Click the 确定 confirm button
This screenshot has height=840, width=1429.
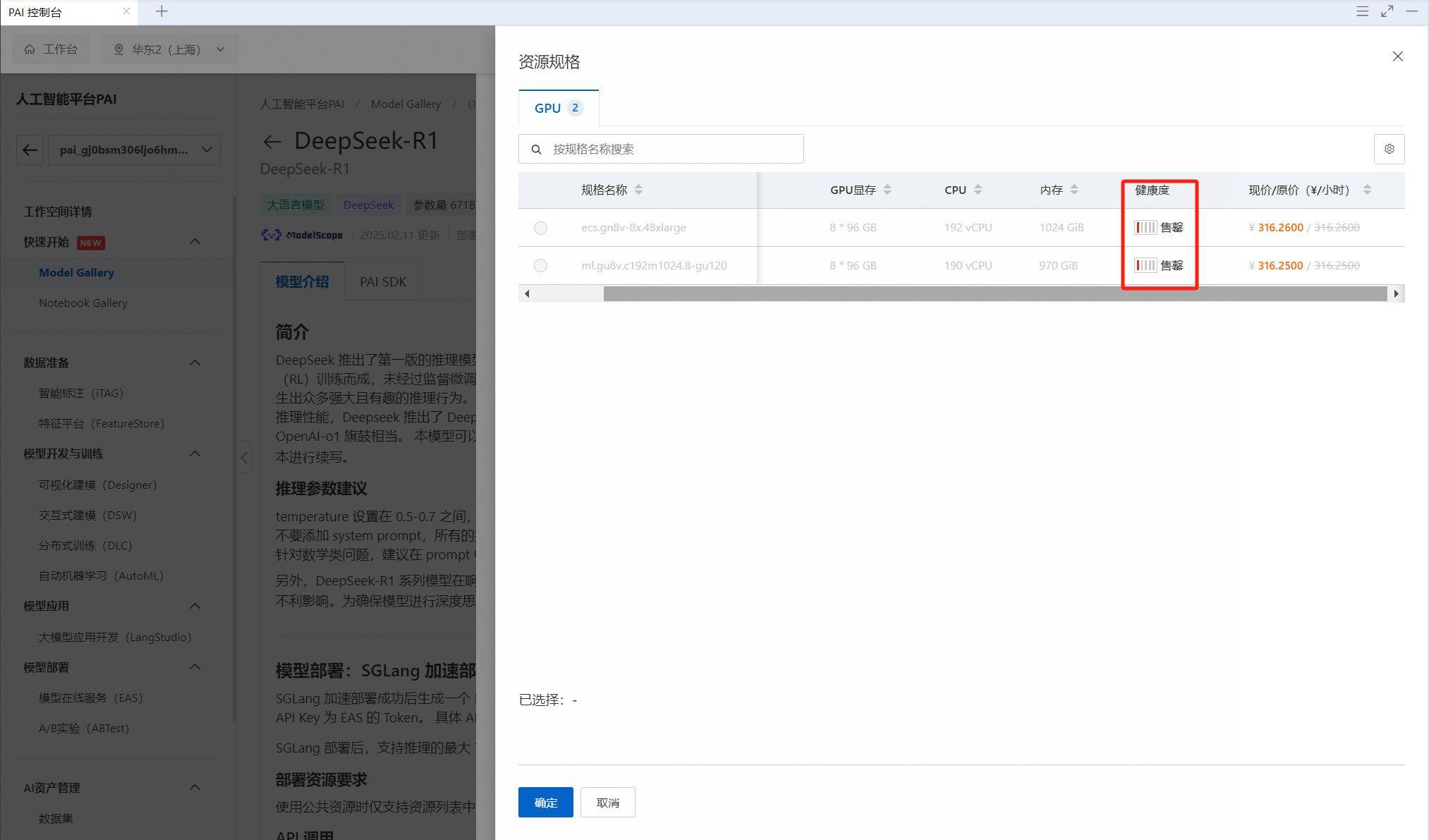pyautogui.click(x=545, y=803)
